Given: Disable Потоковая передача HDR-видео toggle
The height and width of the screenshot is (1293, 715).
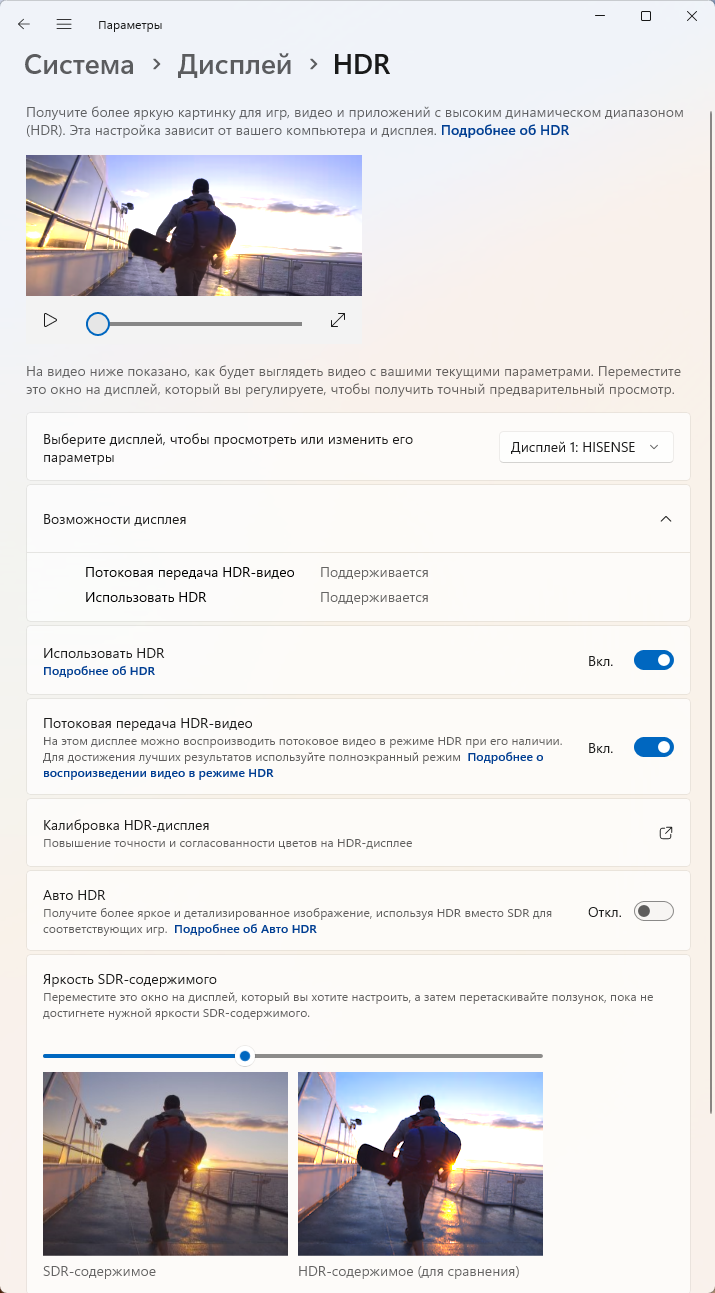Looking at the screenshot, I should 654,747.
